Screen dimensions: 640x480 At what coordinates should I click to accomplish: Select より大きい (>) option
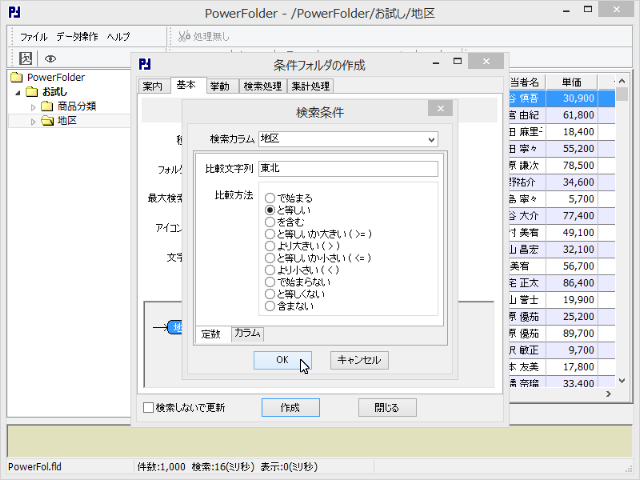(x=270, y=246)
